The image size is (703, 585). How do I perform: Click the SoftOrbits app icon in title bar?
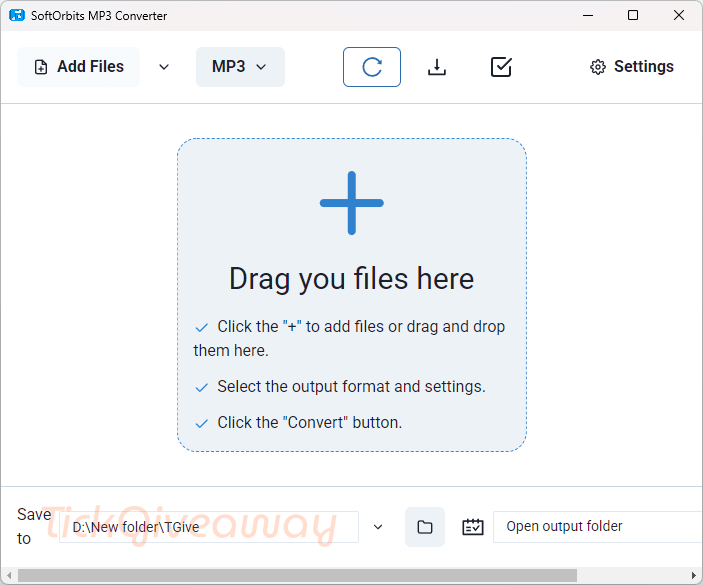(17, 15)
